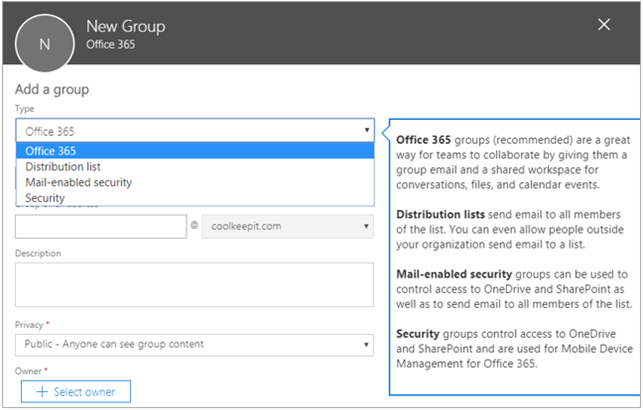
Task: Click the Type field label
Action: point(25,109)
